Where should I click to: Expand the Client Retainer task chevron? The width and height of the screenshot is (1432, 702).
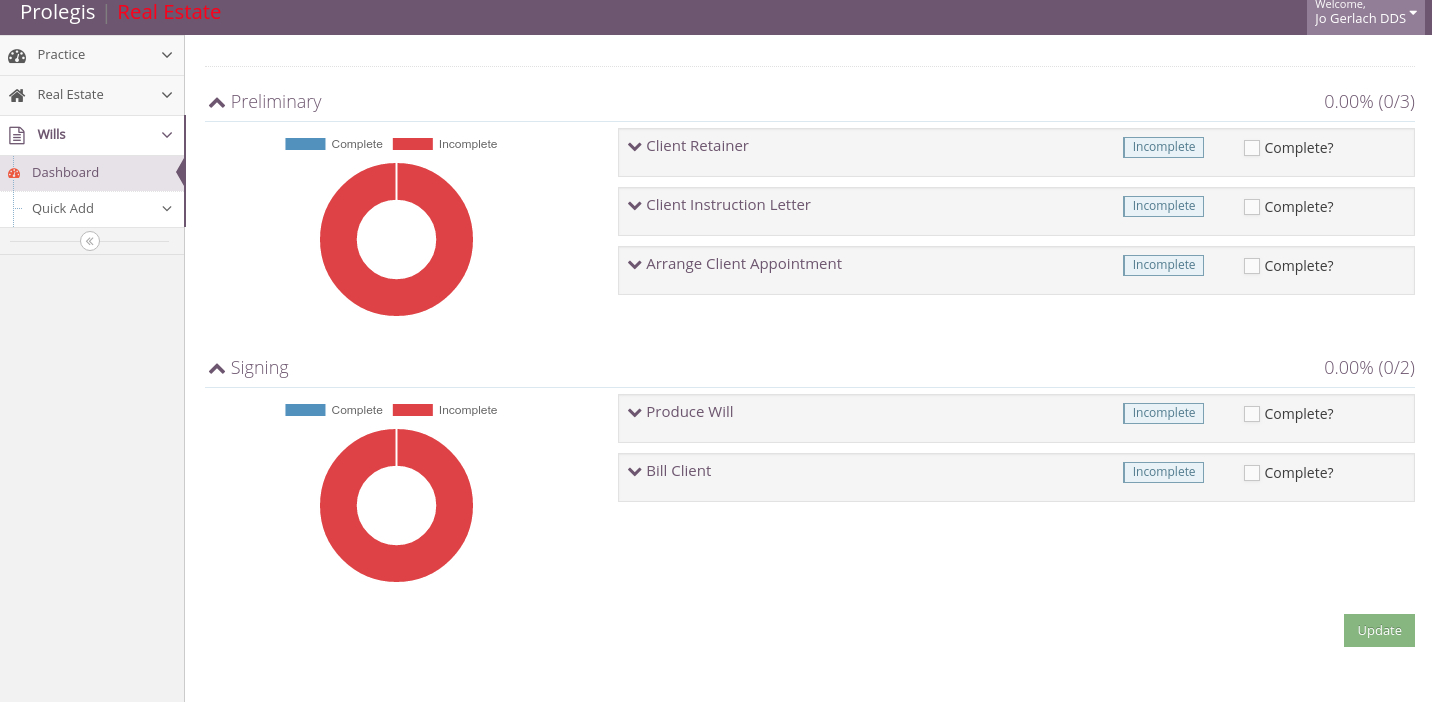(634, 146)
